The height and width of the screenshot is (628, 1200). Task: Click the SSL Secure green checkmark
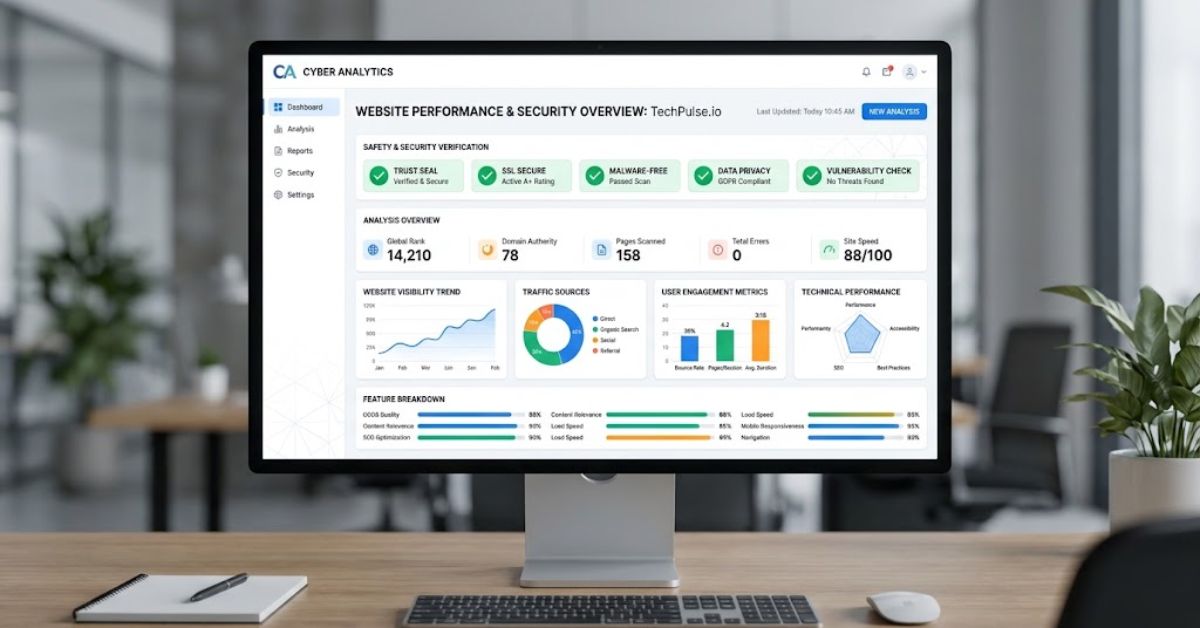tap(487, 176)
